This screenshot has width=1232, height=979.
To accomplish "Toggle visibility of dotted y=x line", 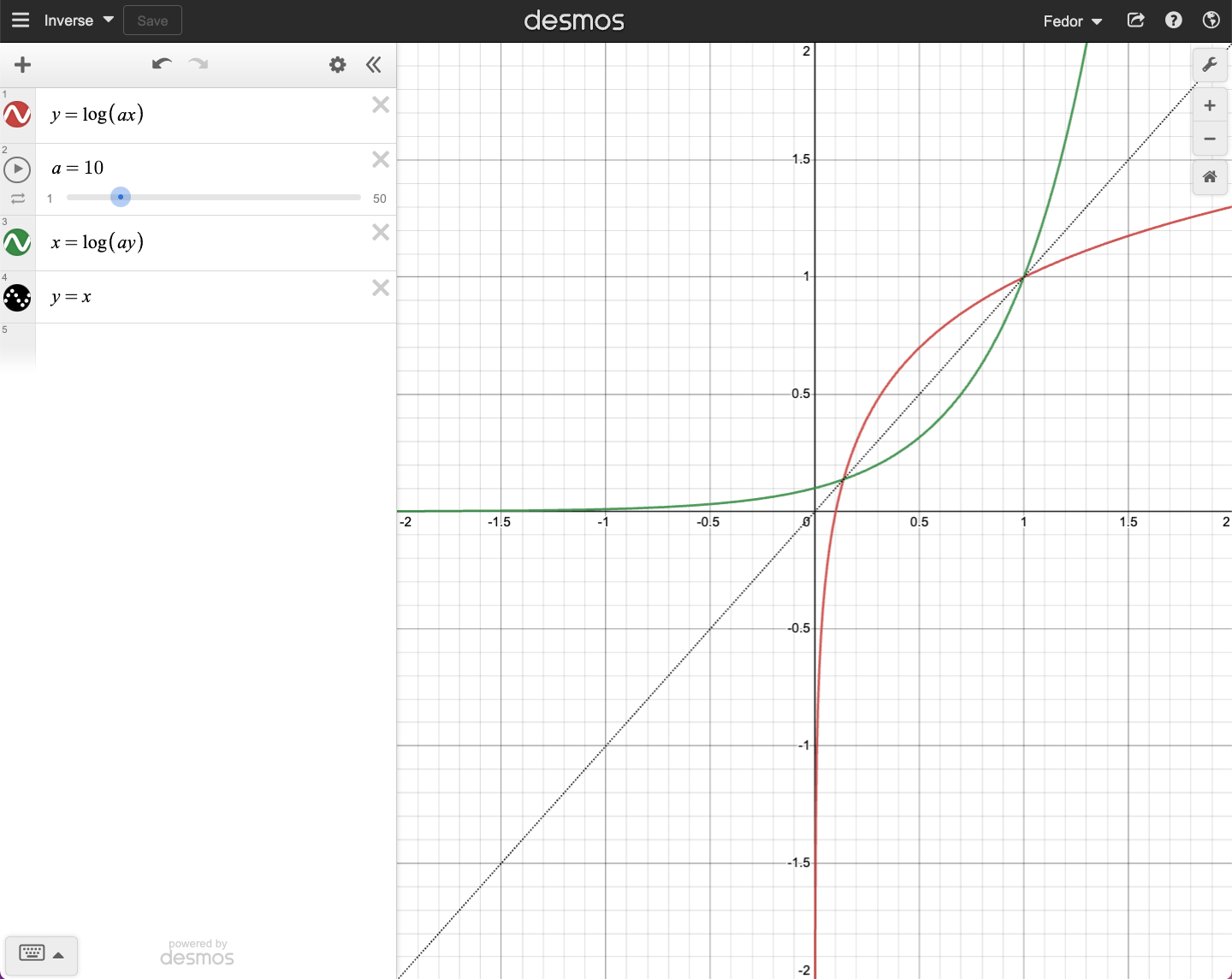I will (17, 298).
